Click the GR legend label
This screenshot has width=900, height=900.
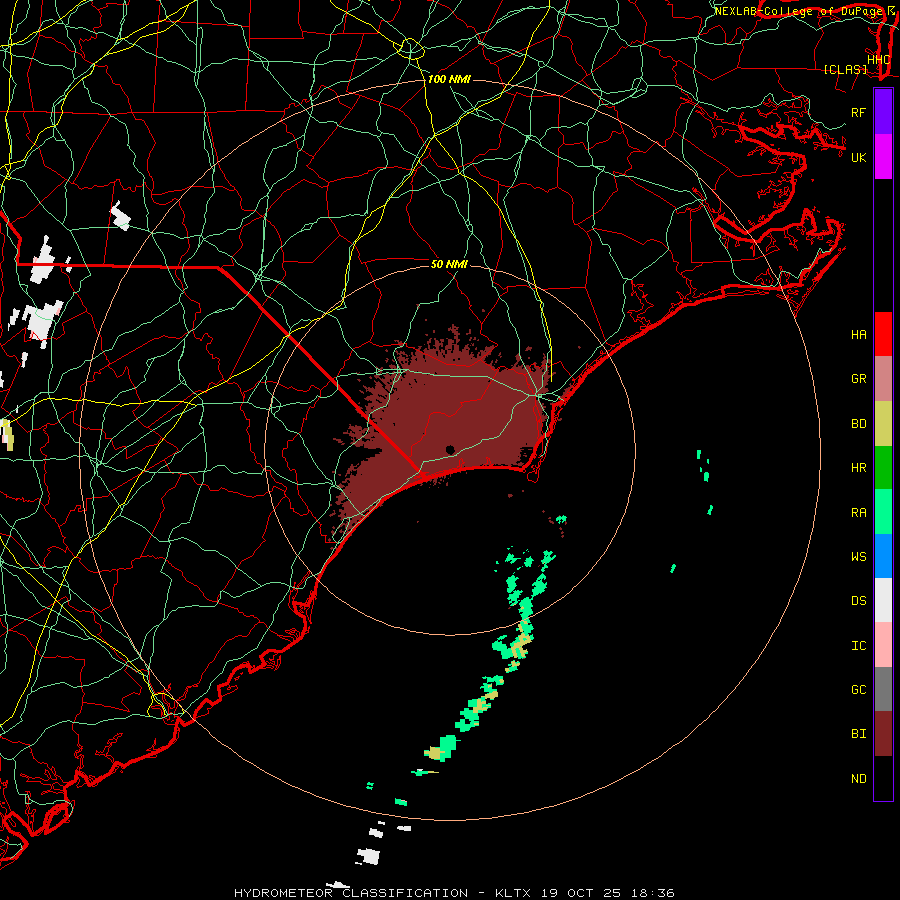pyautogui.click(x=858, y=379)
